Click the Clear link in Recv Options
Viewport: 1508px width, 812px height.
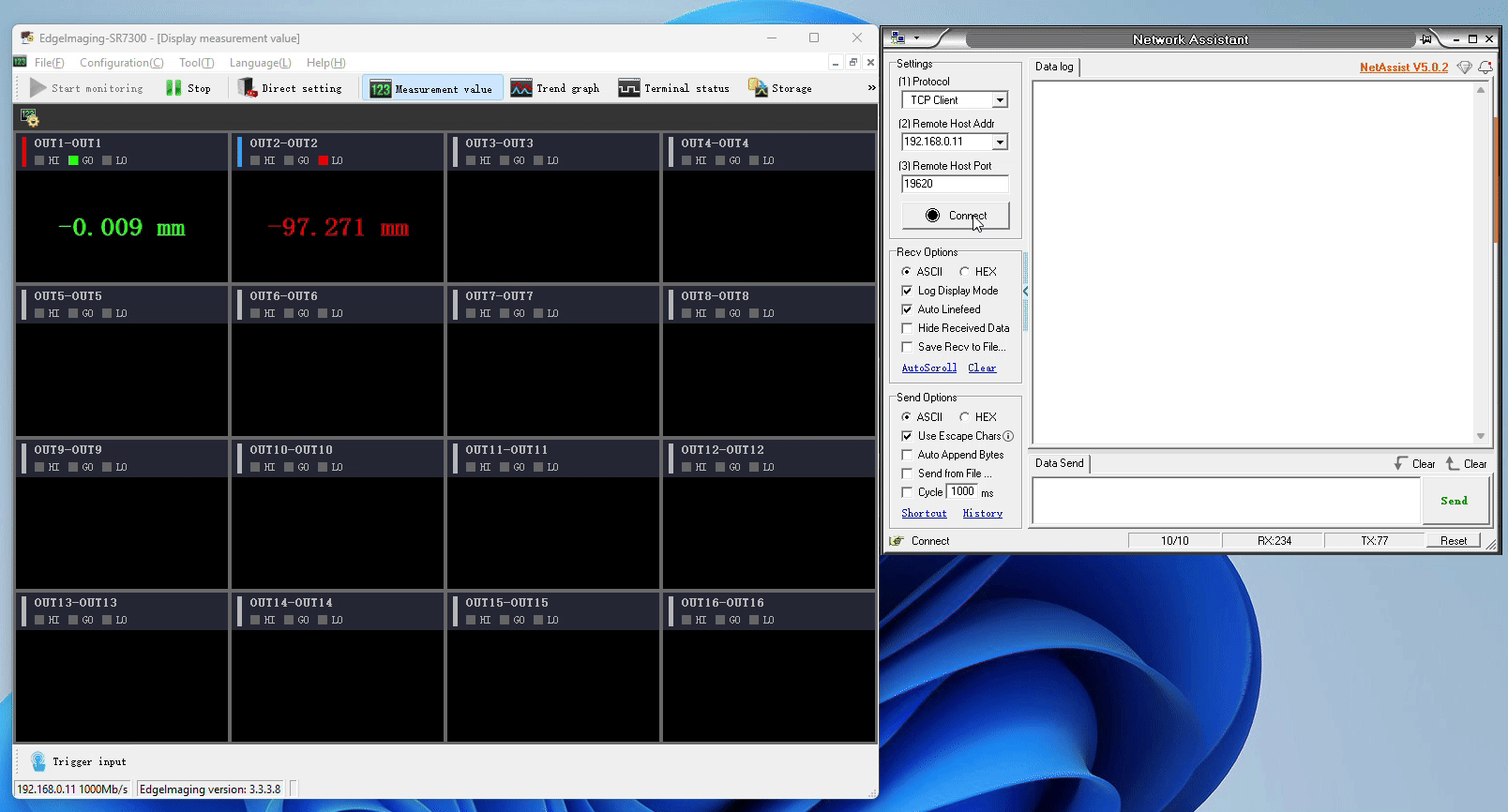pos(982,368)
